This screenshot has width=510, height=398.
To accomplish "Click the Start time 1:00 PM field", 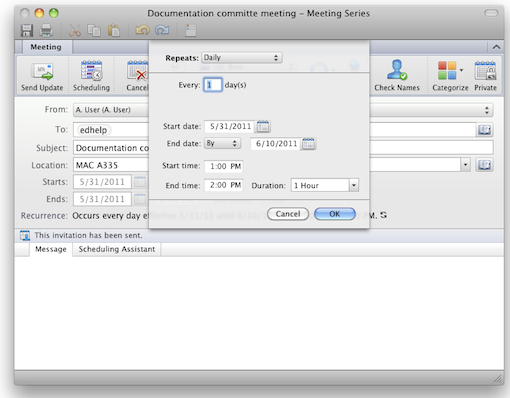I will click(x=224, y=166).
